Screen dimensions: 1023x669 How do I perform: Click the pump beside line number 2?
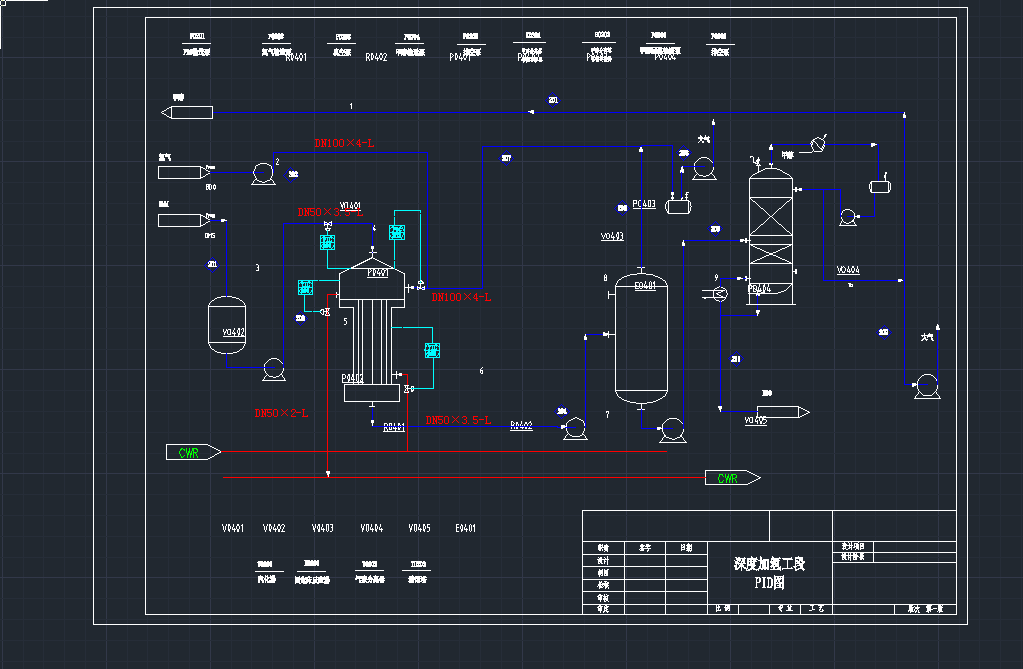click(x=264, y=173)
